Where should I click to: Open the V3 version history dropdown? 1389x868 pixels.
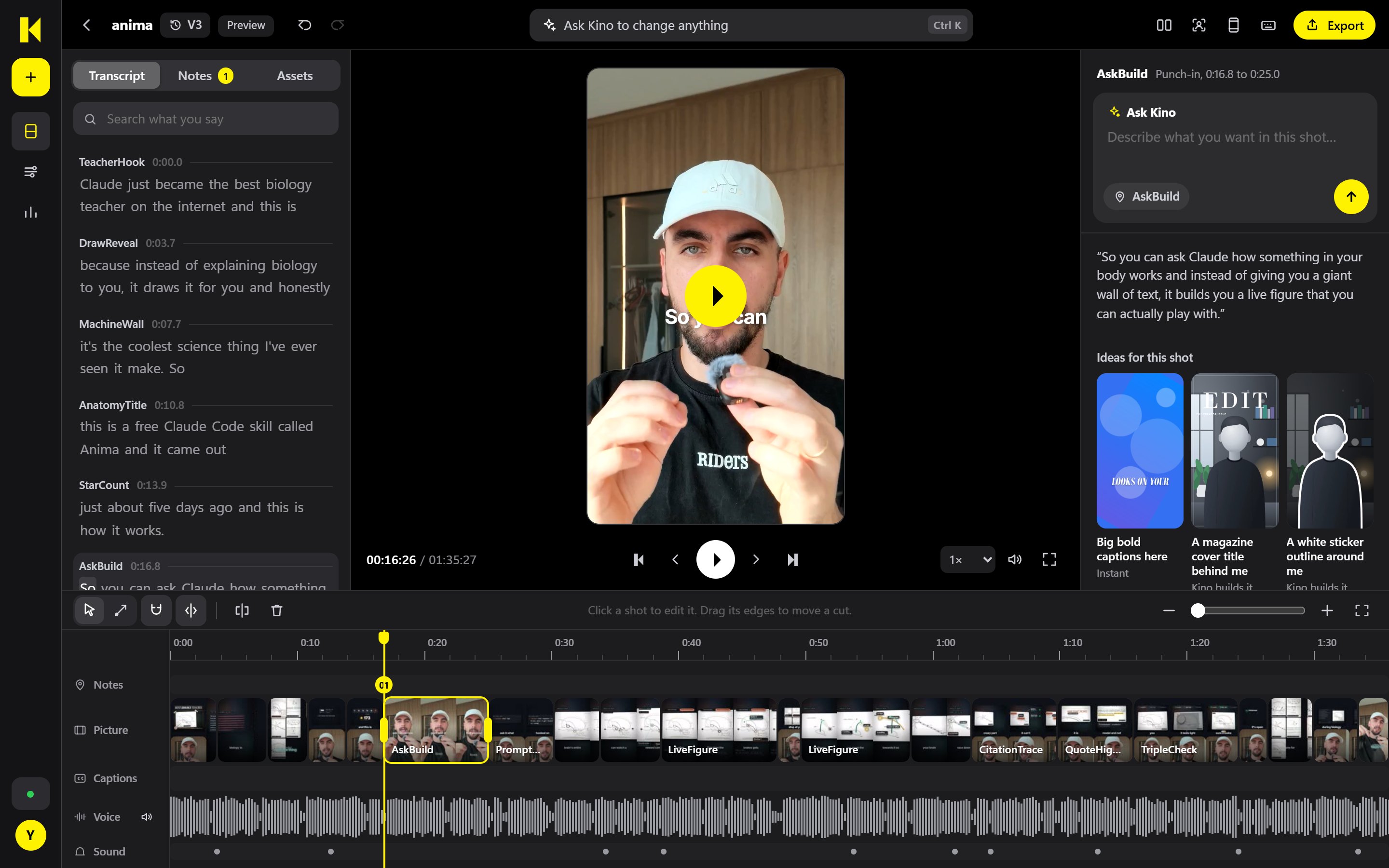pos(185,25)
